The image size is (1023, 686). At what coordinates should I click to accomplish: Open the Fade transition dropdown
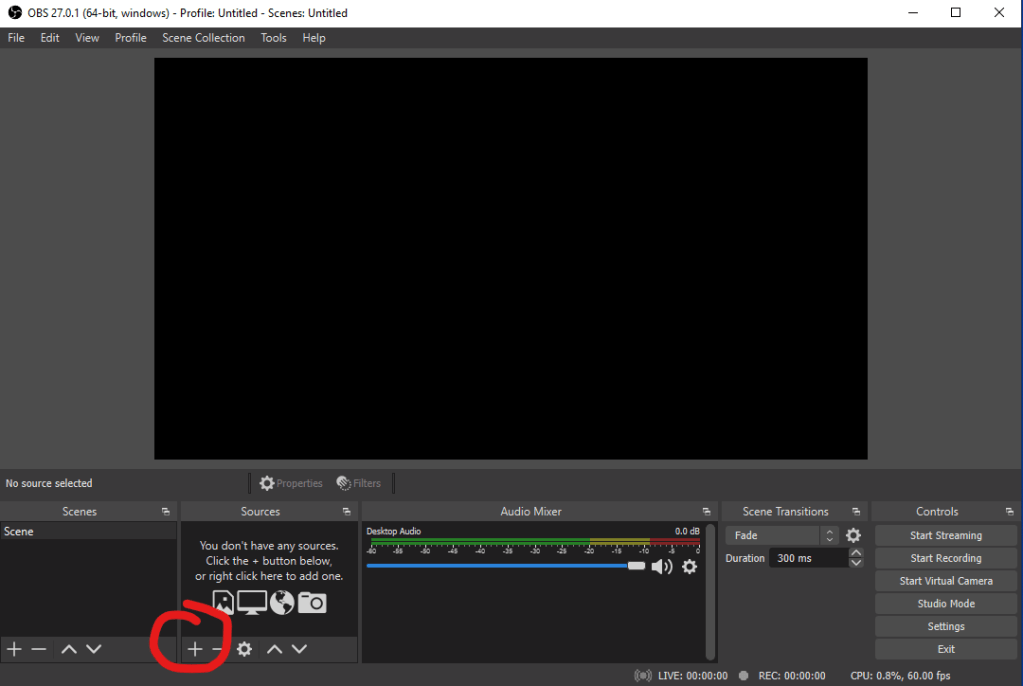(782, 536)
